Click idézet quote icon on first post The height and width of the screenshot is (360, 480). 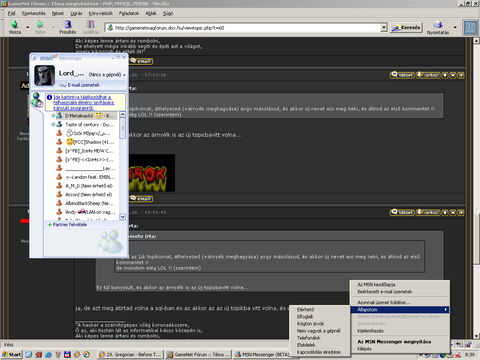point(403,75)
